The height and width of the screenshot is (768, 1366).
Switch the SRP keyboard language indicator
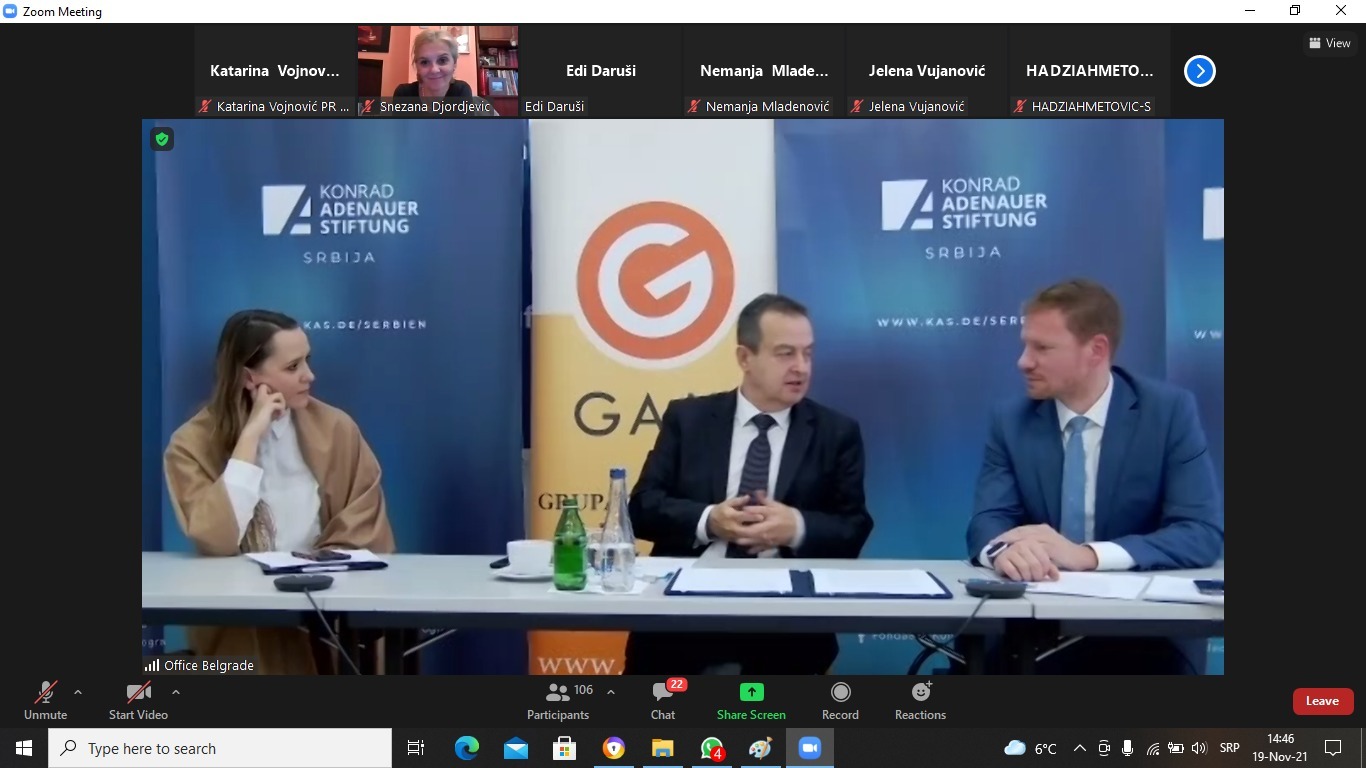[x=1230, y=748]
